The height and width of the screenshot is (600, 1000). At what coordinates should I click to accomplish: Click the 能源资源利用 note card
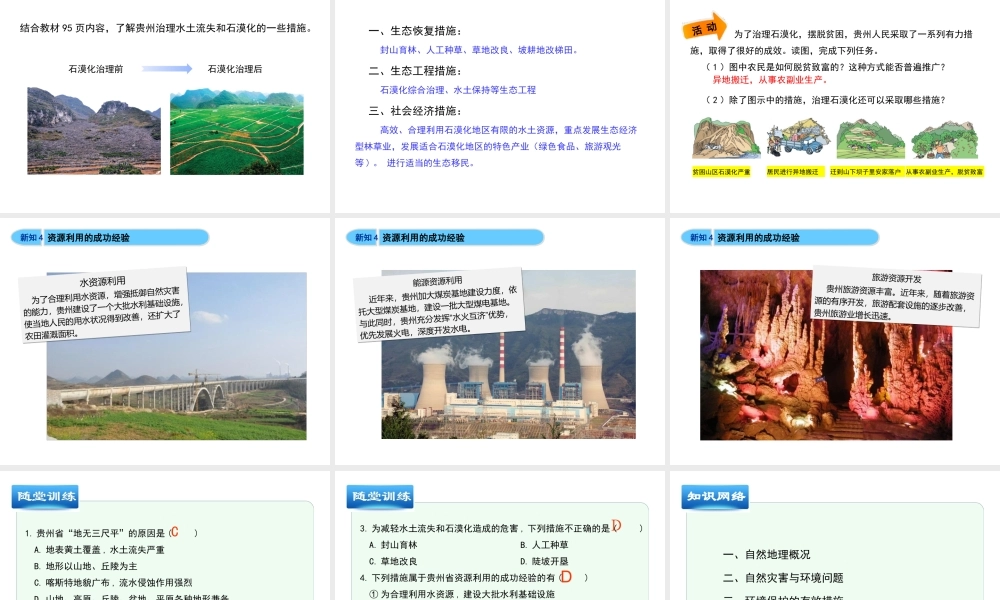[439, 305]
